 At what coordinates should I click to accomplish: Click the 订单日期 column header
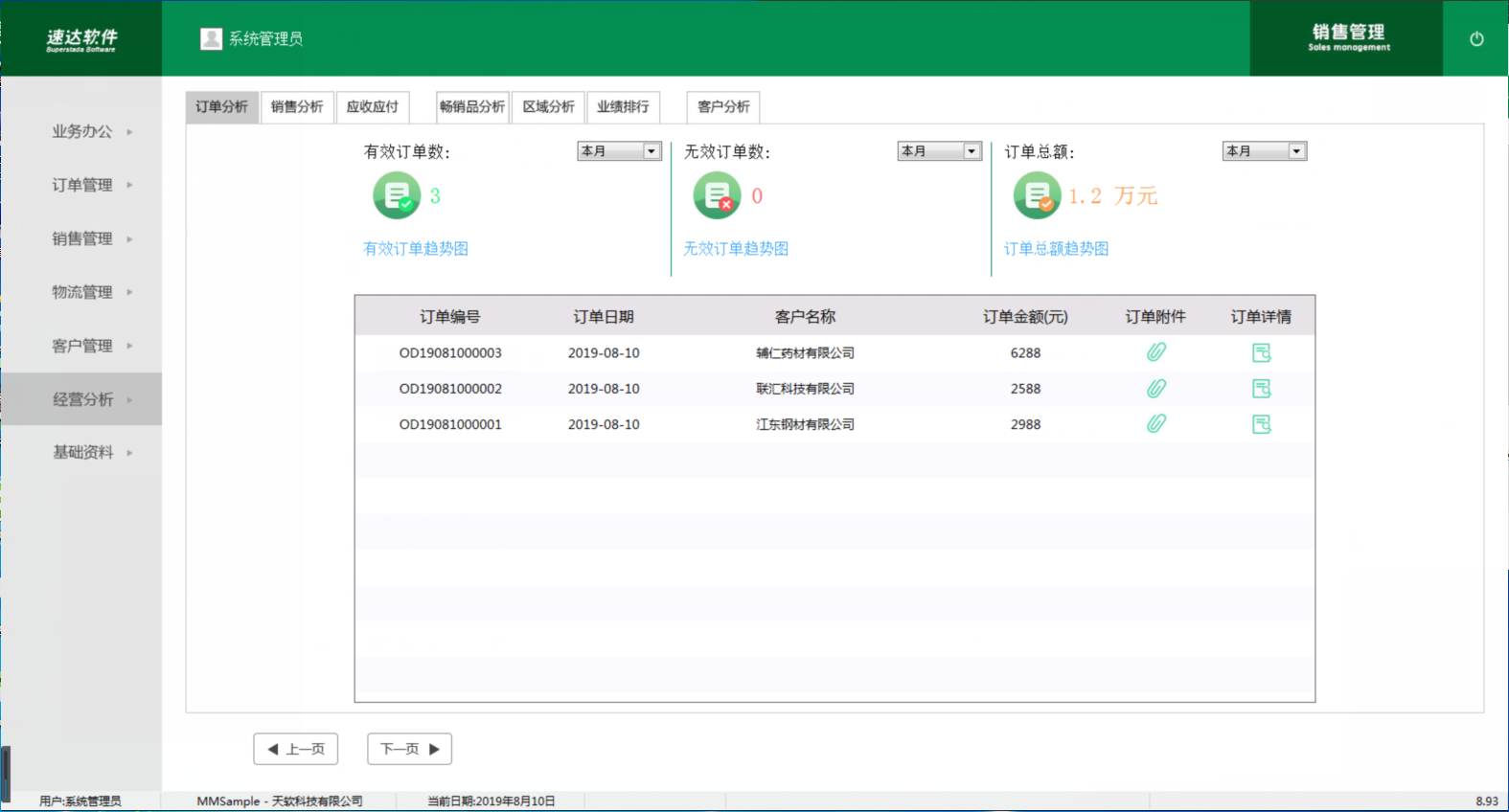point(604,316)
